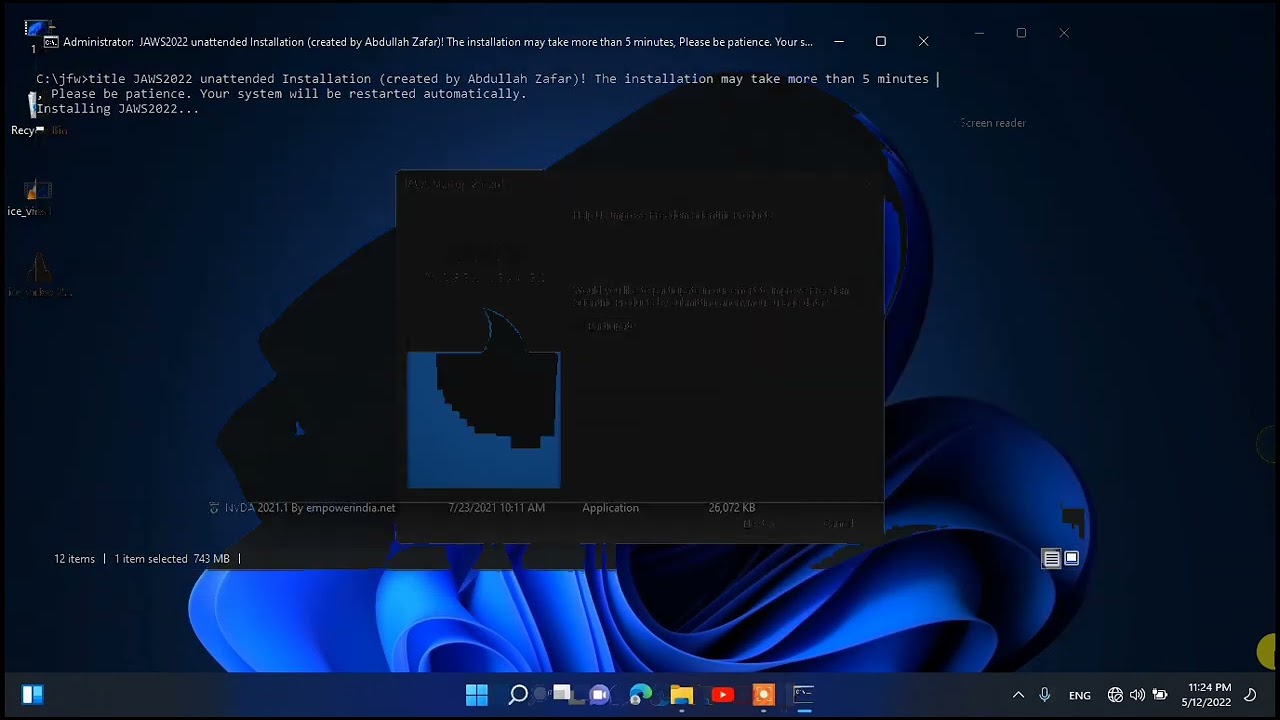1280x720 pixels.
Task: Open network globe tray icon
Action: tap(1115, 695)
